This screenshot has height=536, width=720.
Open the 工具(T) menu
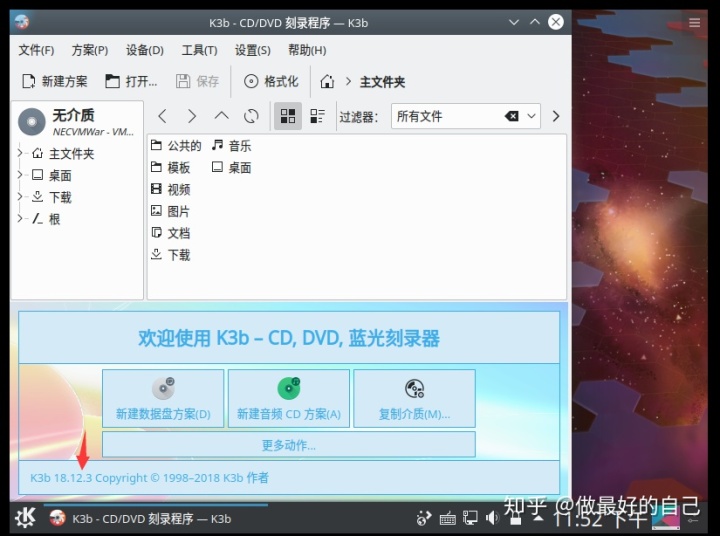click(199, 50)
